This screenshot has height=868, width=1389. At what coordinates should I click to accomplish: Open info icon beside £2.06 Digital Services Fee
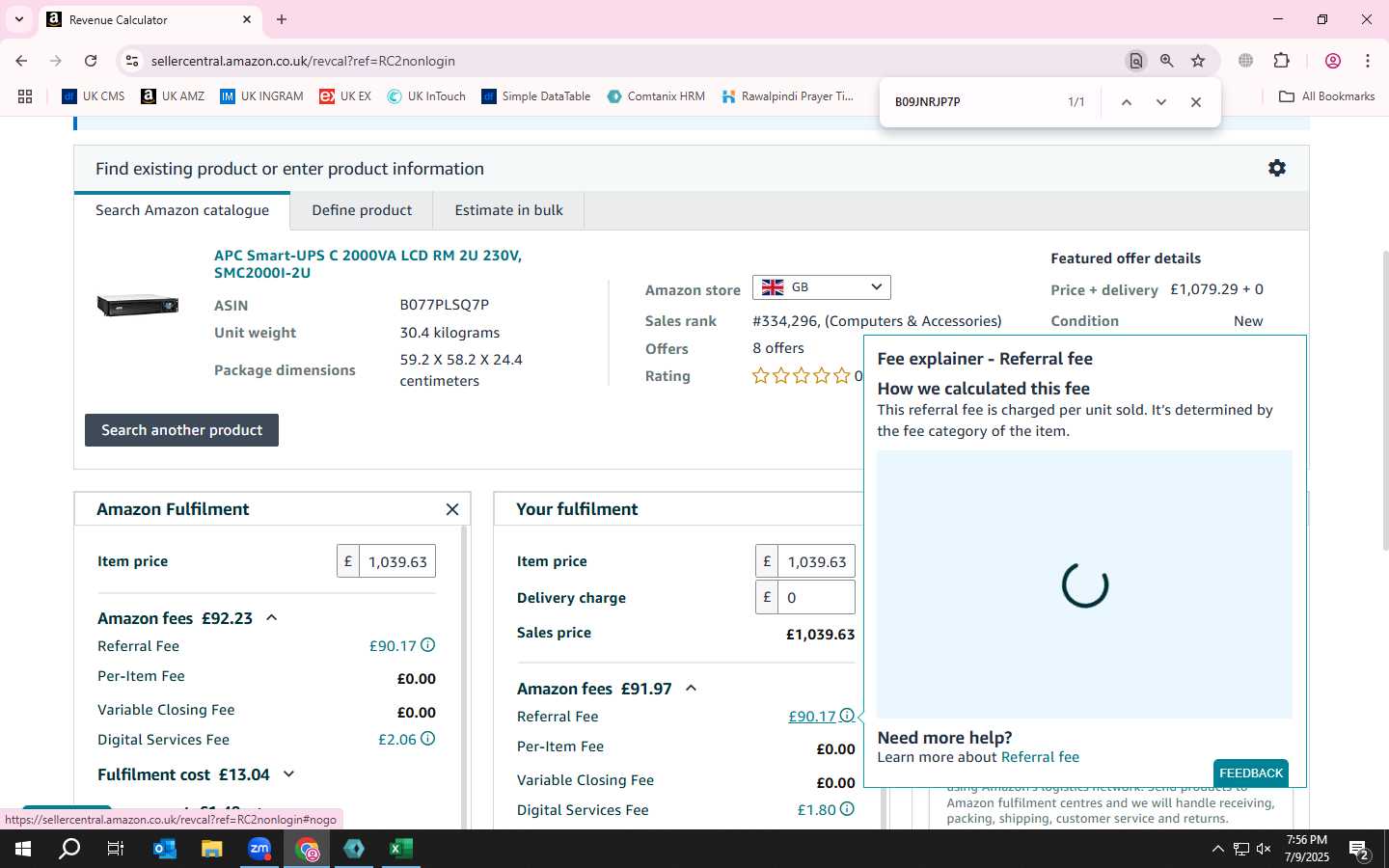428,739
